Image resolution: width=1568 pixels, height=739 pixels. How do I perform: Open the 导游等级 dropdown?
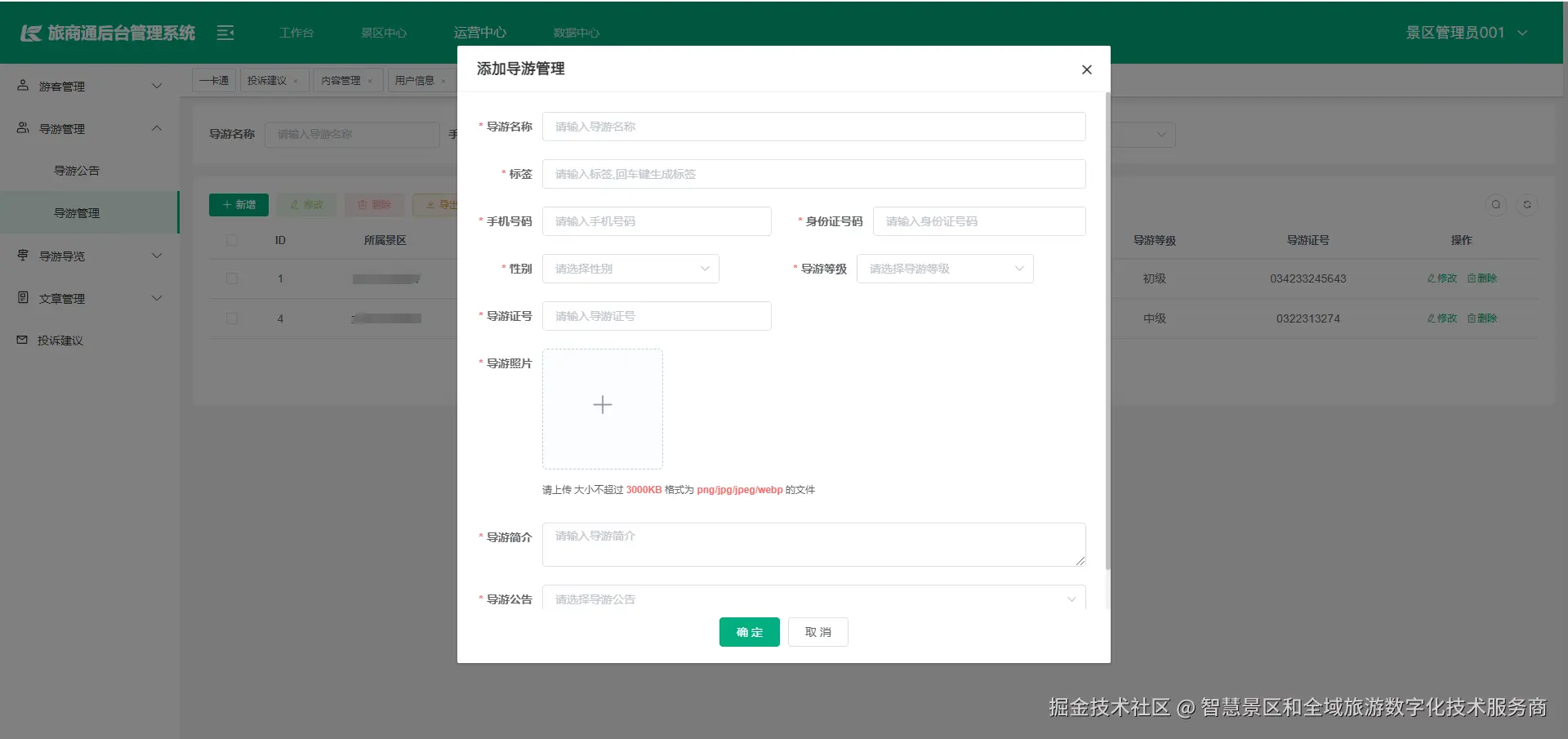[945, 268]
